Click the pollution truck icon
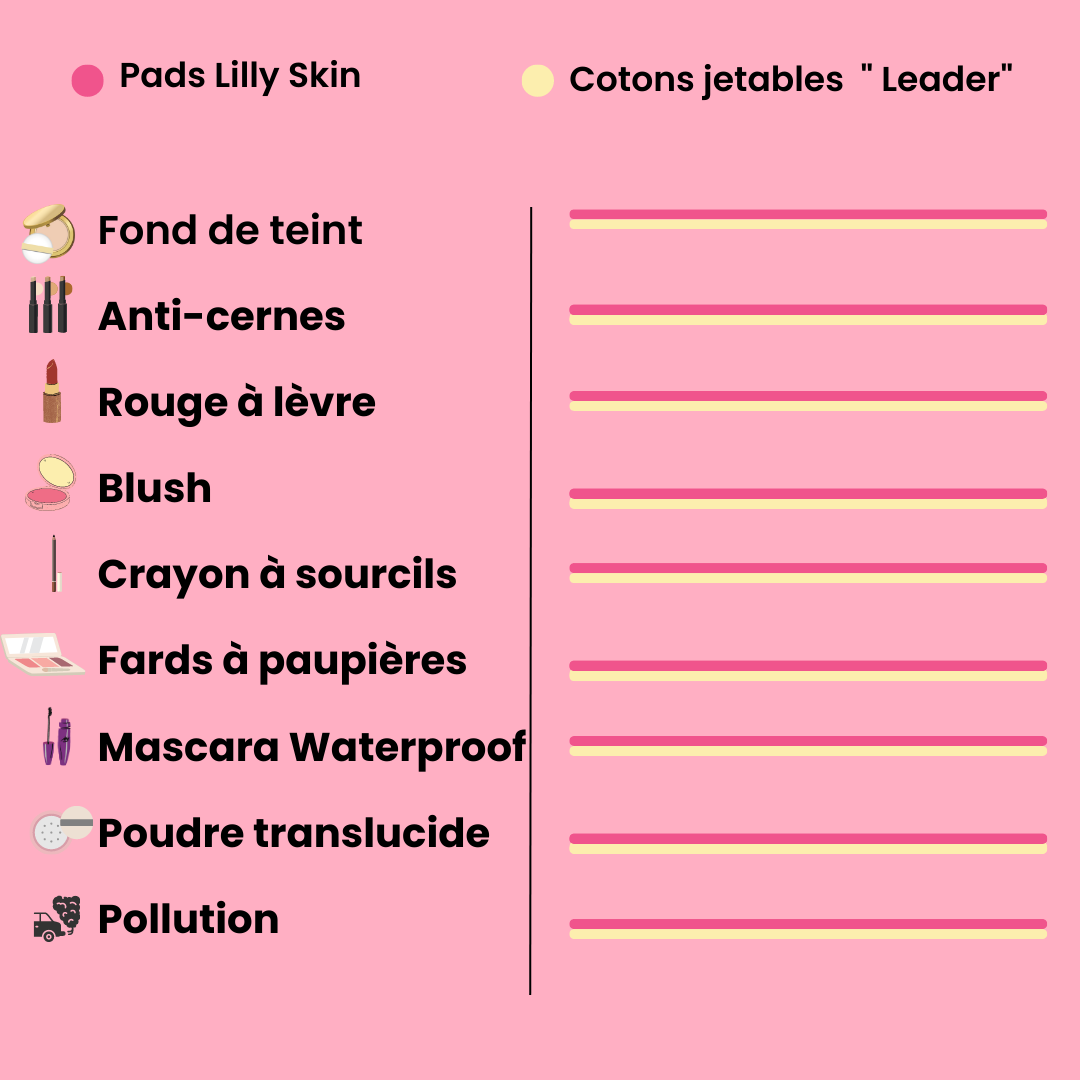 (x=57, y=918)
